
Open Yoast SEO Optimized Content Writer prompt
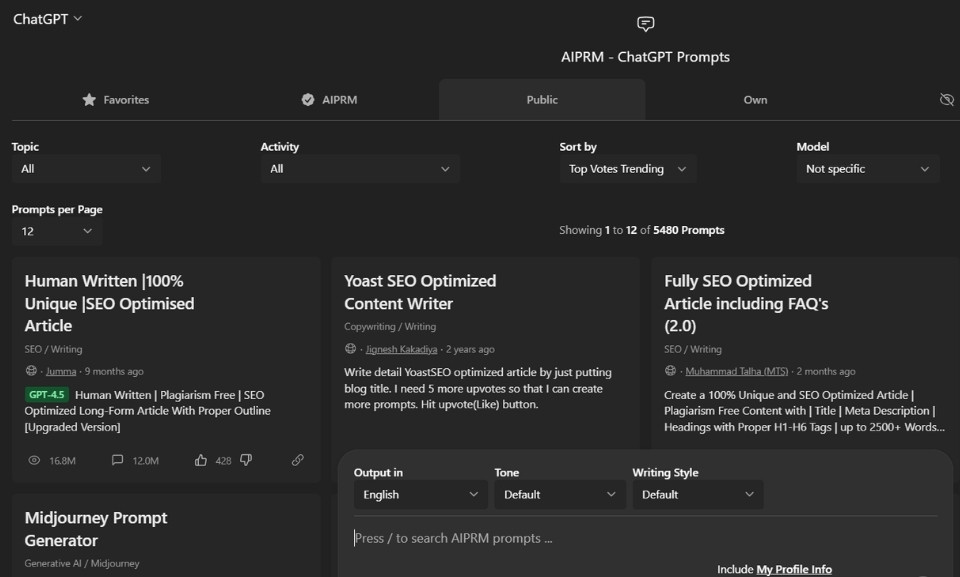420,292
